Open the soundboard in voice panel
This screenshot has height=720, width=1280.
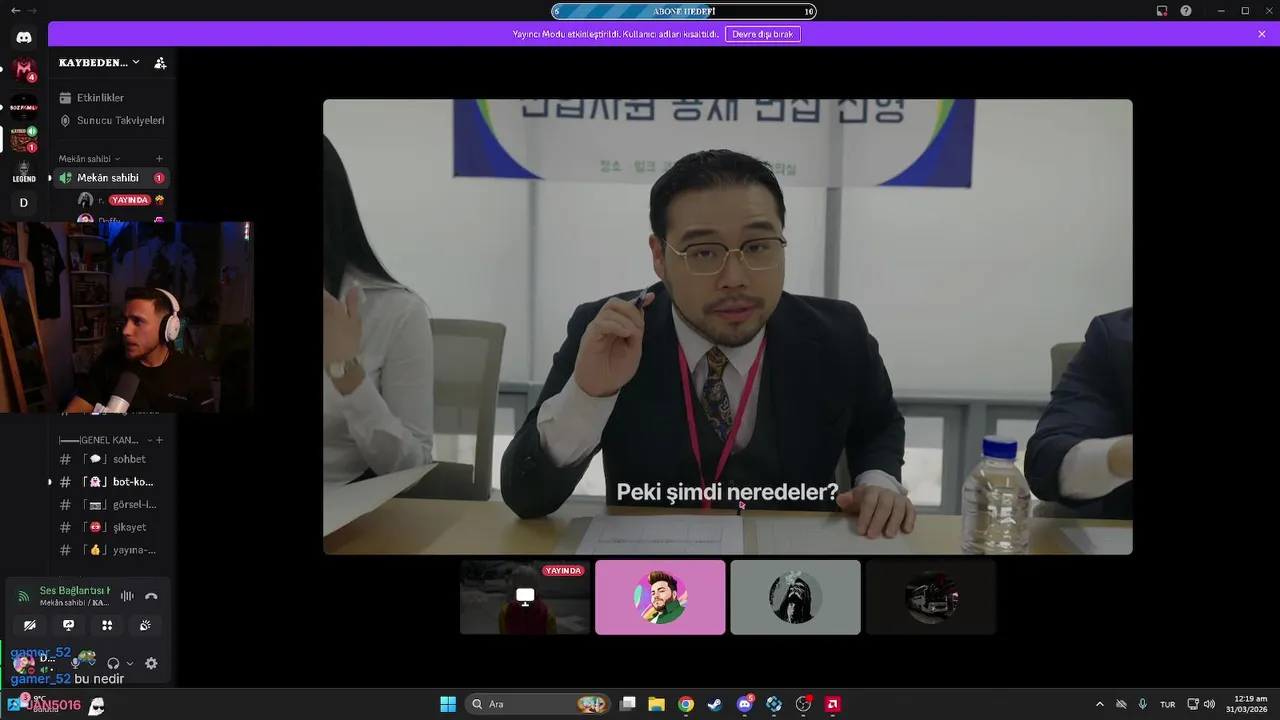tap(145, 625)
